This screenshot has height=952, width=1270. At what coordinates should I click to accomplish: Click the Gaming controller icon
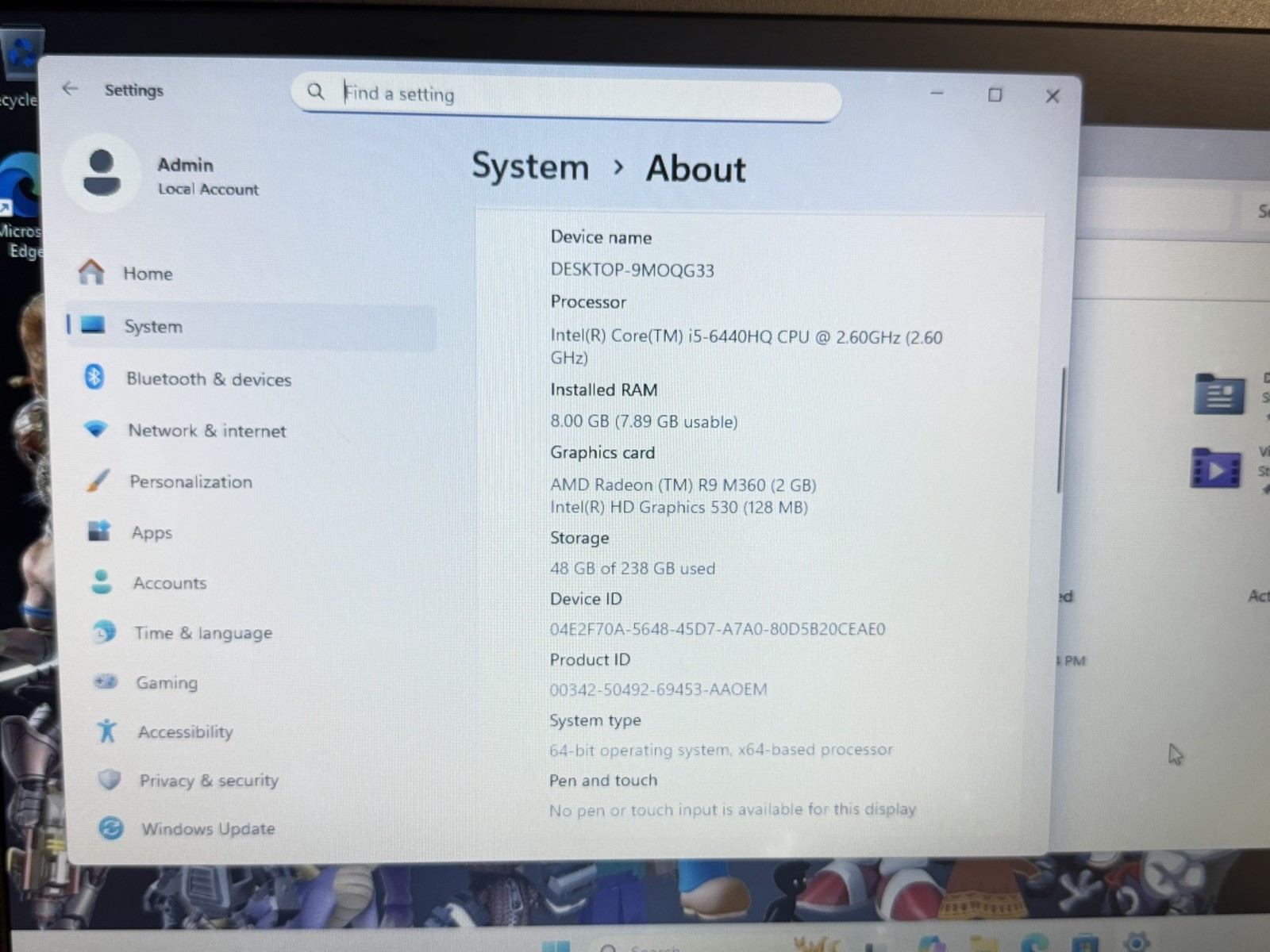(105, 681)
